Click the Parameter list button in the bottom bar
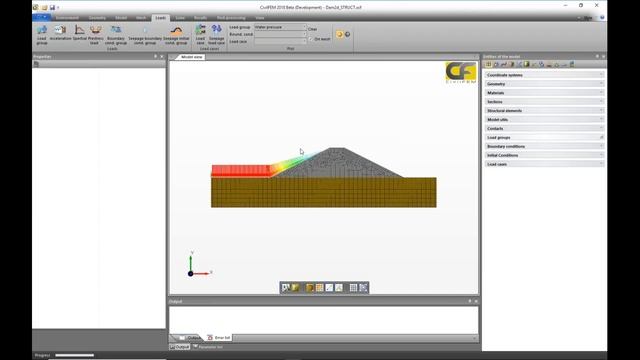The width and height of the screenshot is (640, 360). [x=208, y=347]
